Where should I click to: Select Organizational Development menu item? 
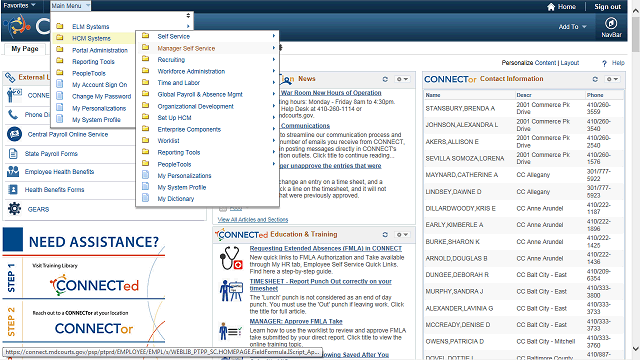pos(196,106)
